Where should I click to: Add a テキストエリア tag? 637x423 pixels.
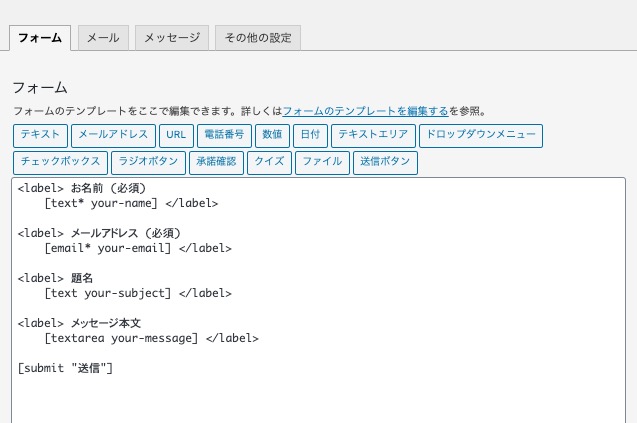coord(371,136)
